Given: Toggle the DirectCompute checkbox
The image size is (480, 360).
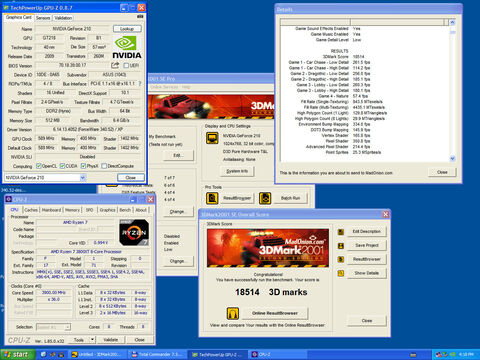Looking at the screenshot, I should coord(104,166).
